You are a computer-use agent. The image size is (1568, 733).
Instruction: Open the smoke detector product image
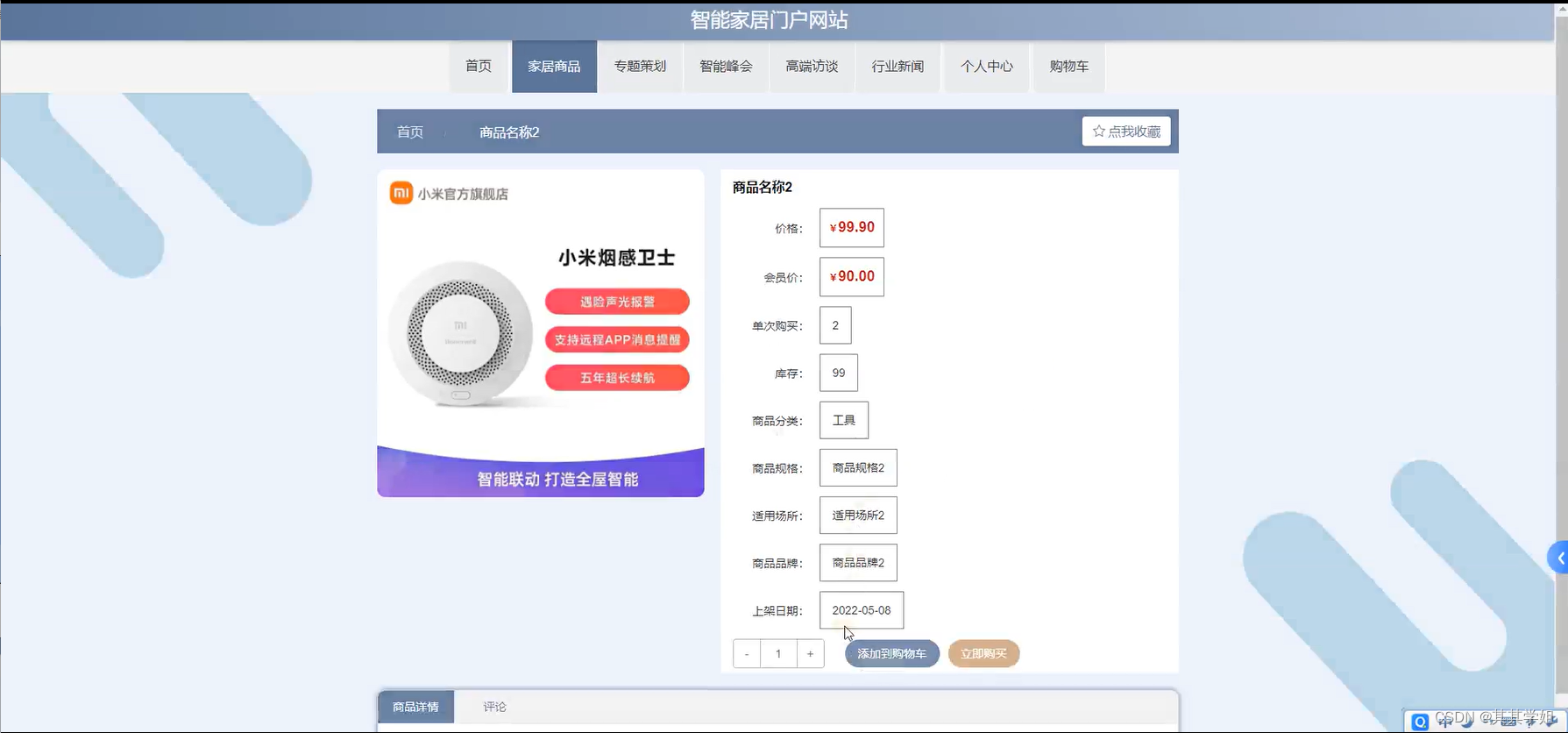point(541,333)
